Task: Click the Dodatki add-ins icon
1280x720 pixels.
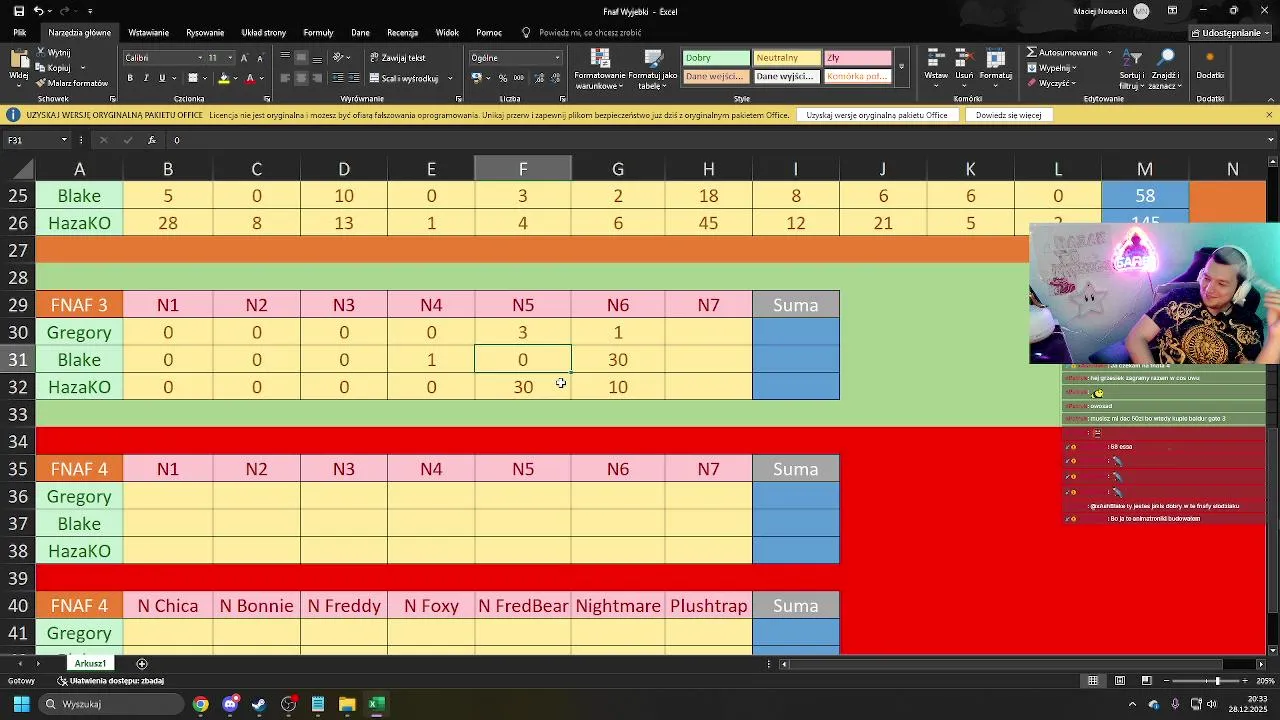Action: (1210, 59)
